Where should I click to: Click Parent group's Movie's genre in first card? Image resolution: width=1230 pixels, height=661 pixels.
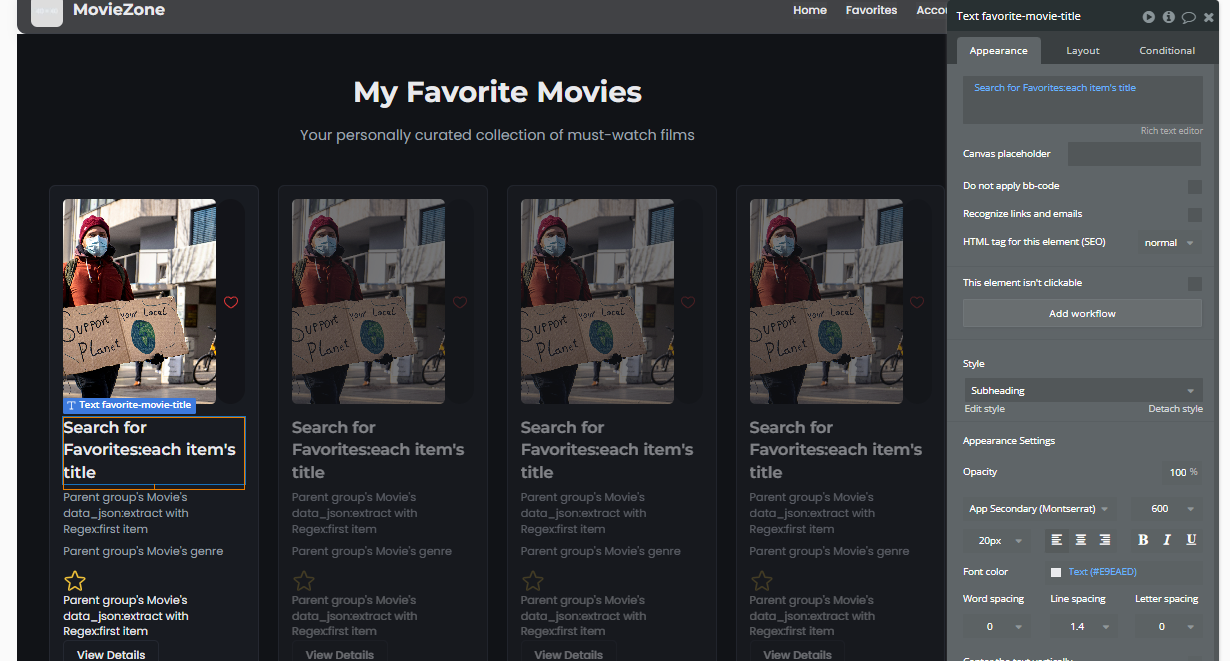tap(143, 551)
